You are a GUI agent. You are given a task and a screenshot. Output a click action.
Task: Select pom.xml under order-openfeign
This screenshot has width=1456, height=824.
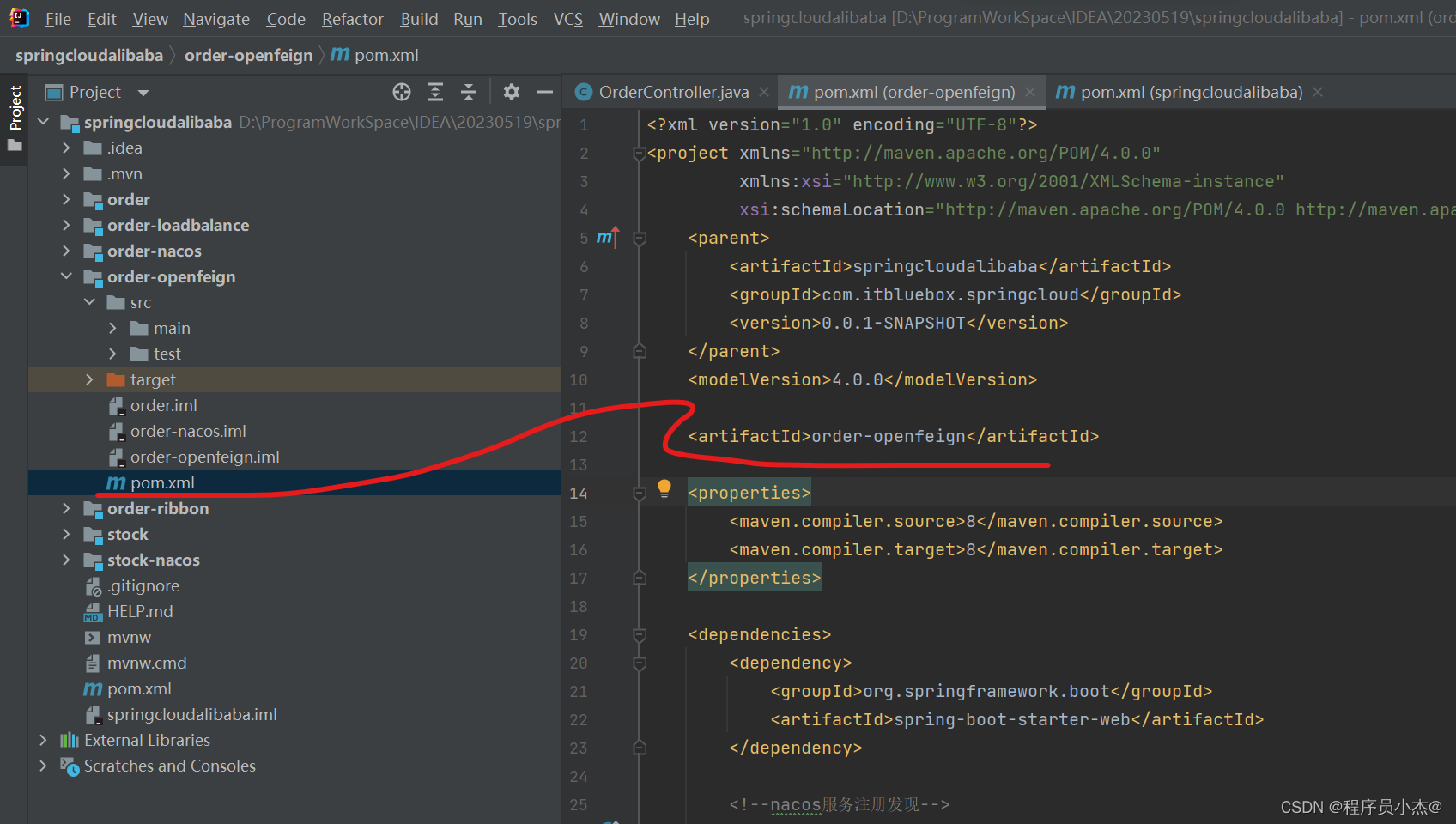[x=162, y=482]
